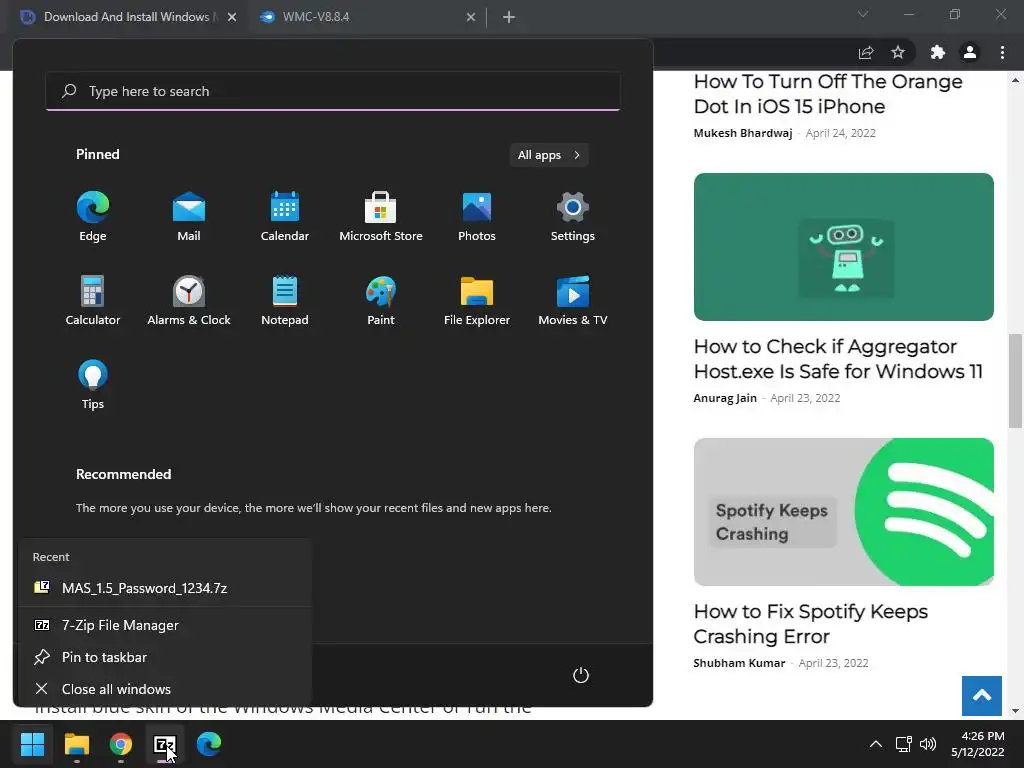Click author name Anurag Jain
Viewport: 1024px width, 768px height.
725,398
